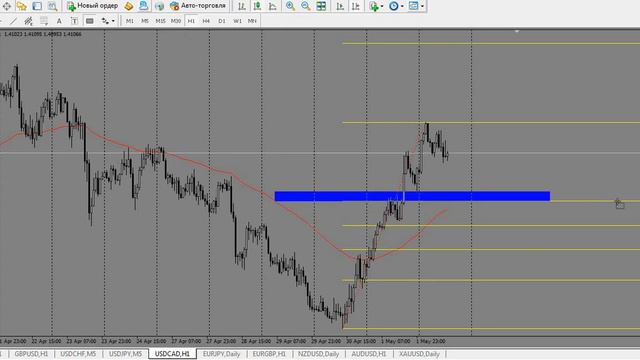Open the NZDUSD,Daily chart tab
Image resolution: width=640 pixels, height=360 pixels.
point(318,354)
